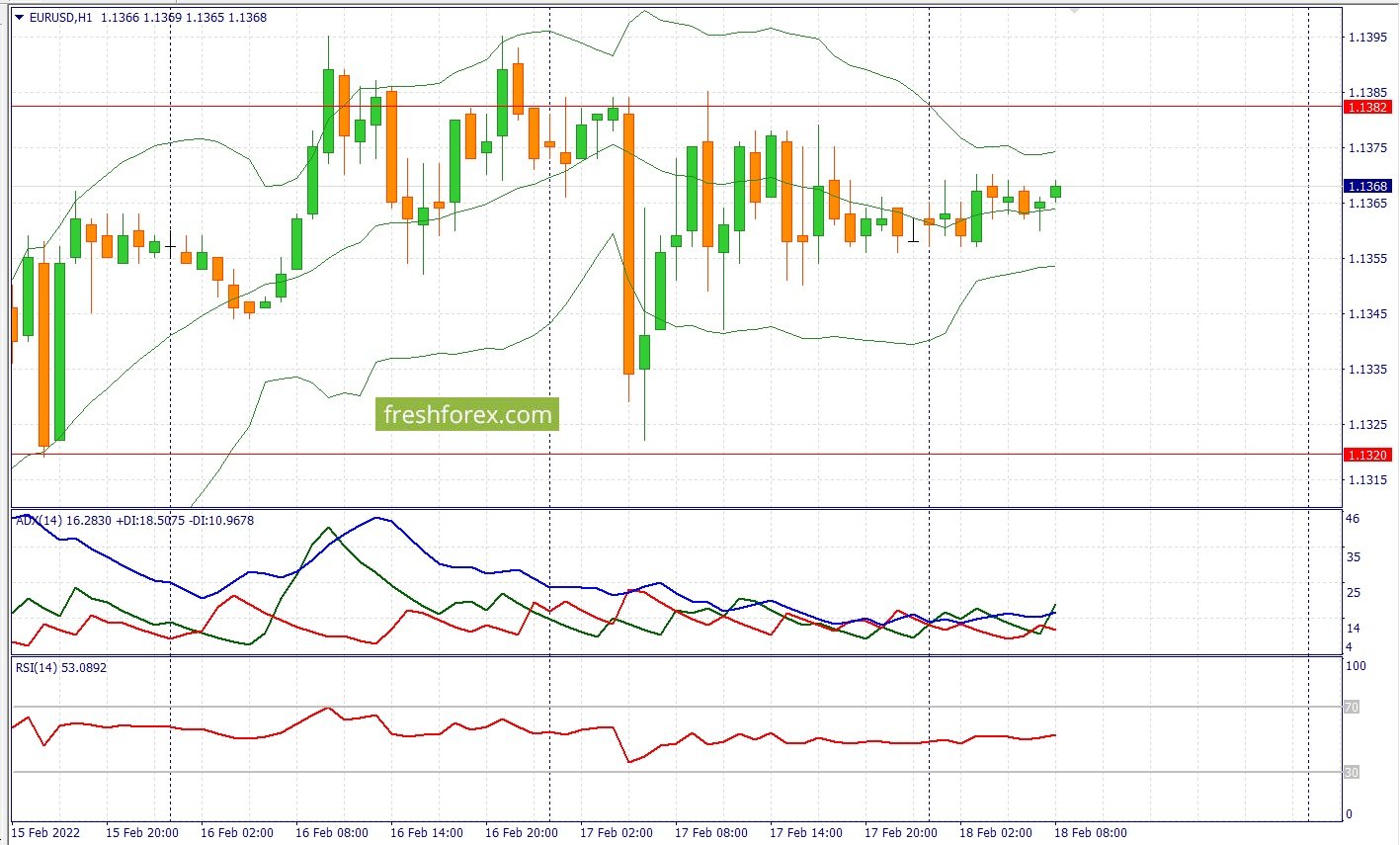This screenshot has height=845, width=1400.
Task: Click the 1.1315 price axis label
Action: pos(1368,479)
